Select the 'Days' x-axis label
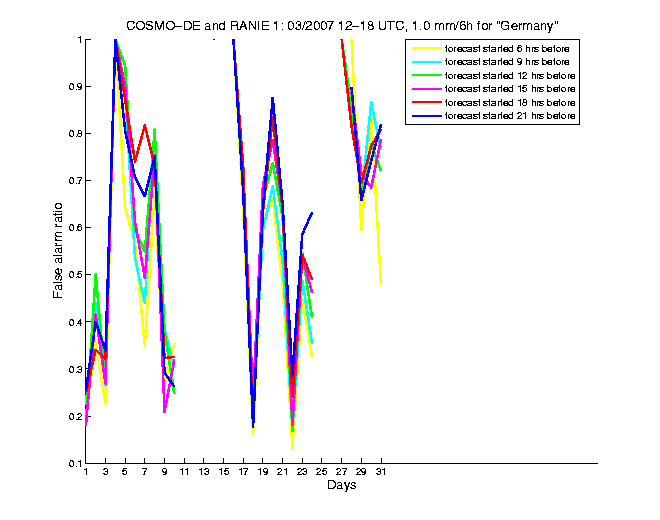This screenshot has height=520, width=660. click(341, 485)
